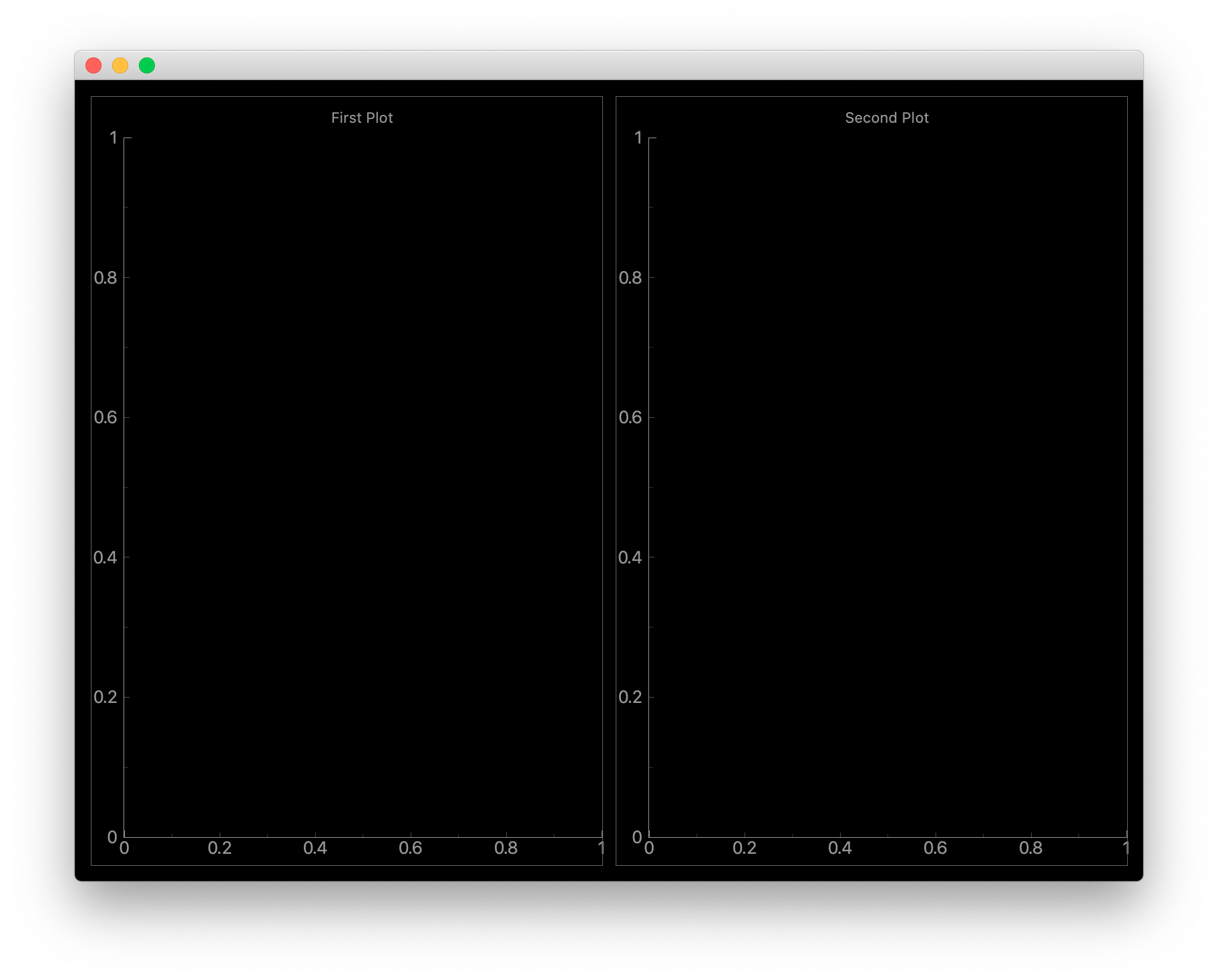
Task: Click the 0.6 tick label on First Plot y-axis
Action: (x=106, y=417)
